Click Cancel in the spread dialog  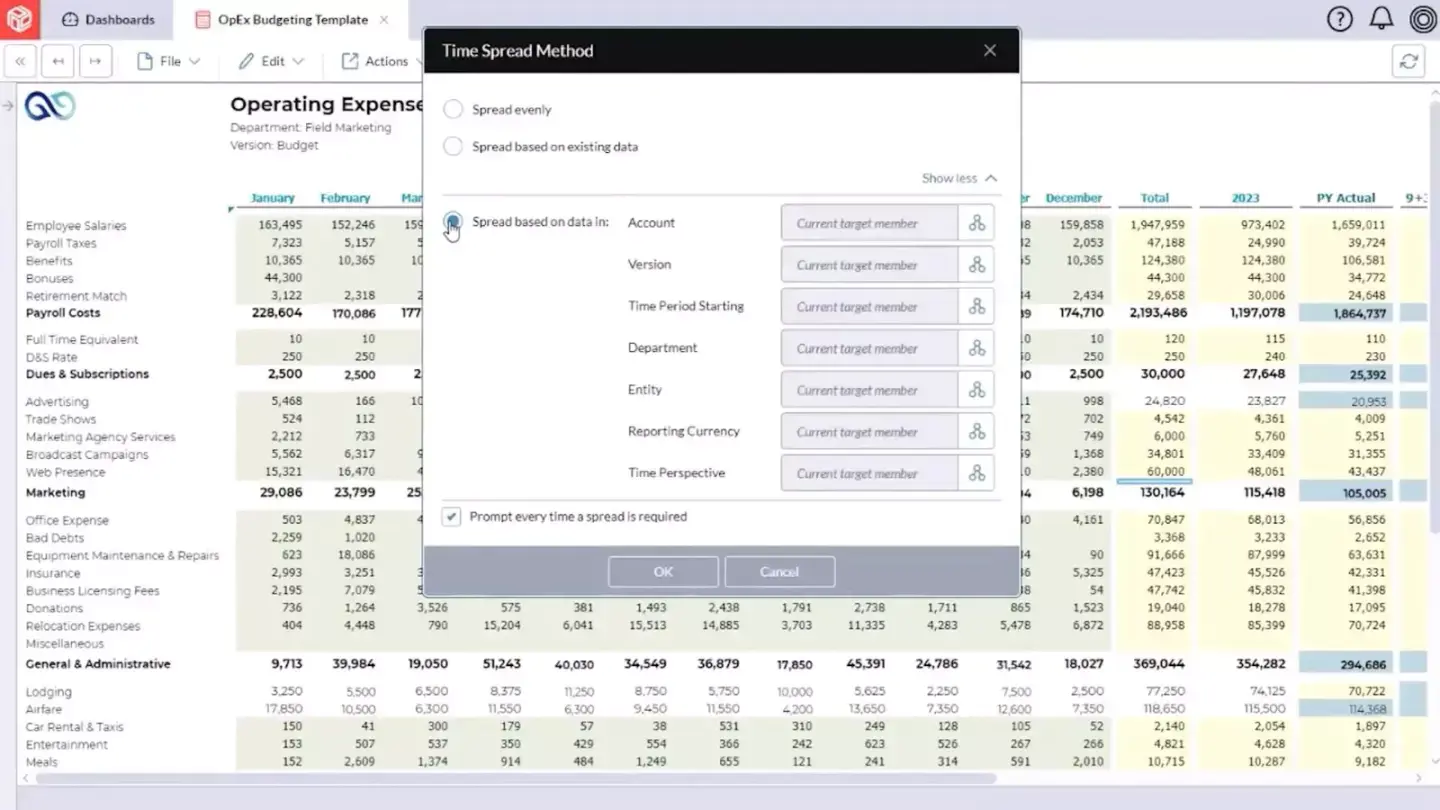pos(779,572)
